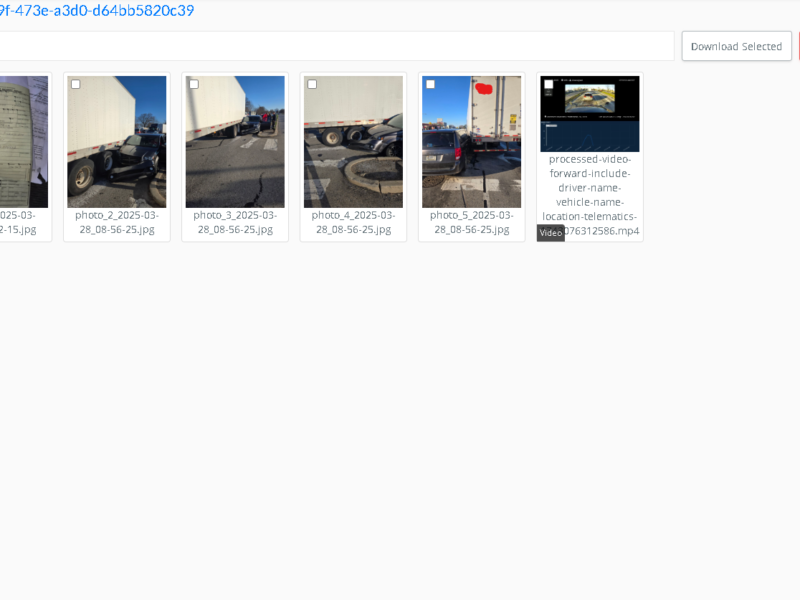Click the Video tag label
This screenshot has height=600, width=800.
(551, 233)
